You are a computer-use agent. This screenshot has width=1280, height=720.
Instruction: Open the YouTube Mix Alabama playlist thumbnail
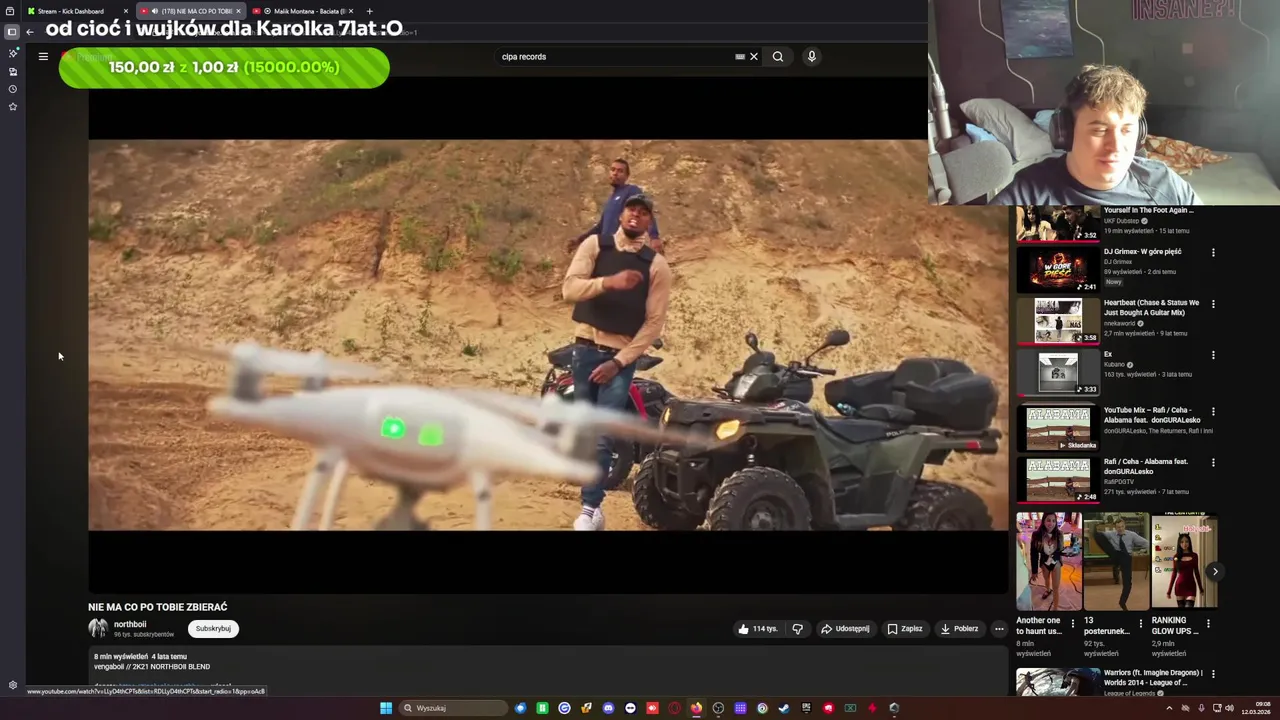coord(1058,428)
